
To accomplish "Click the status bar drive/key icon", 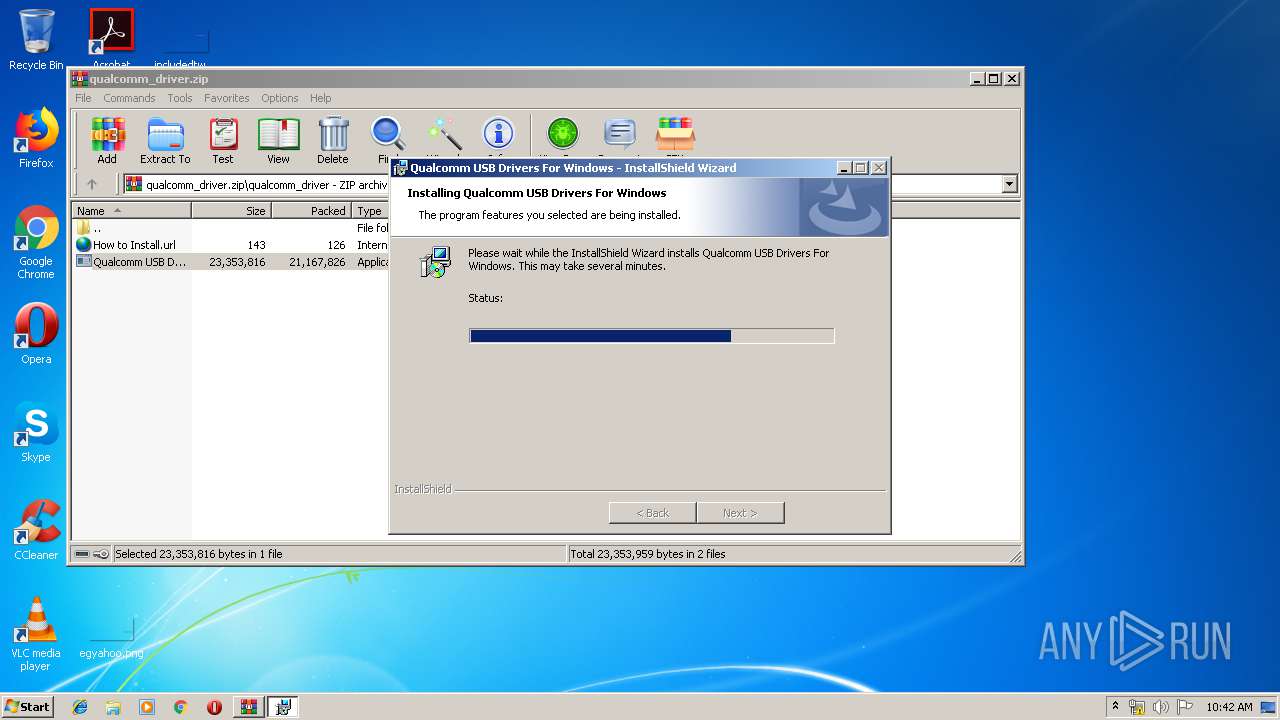I will coord(92,554).
